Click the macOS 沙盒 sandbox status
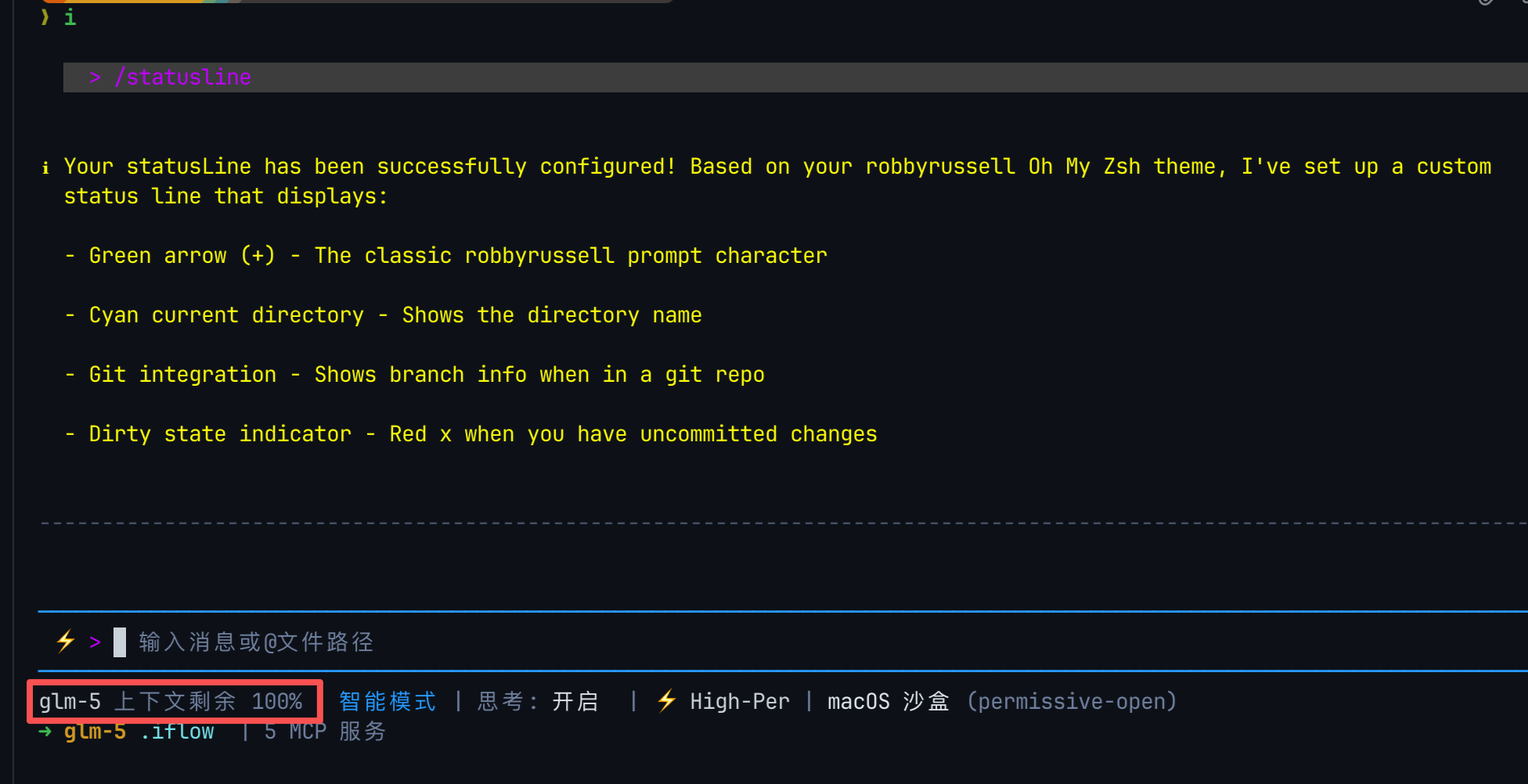 888,701
